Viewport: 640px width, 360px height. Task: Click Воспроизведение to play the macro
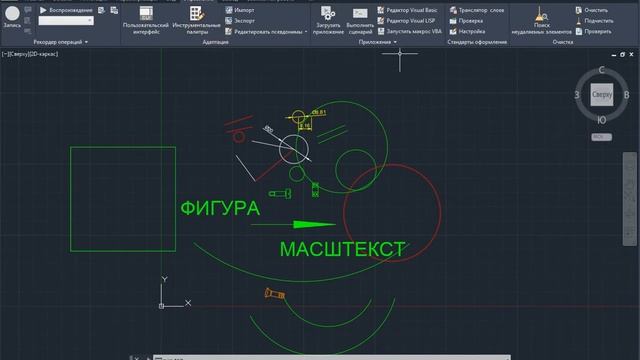click(x=66, y=10)
